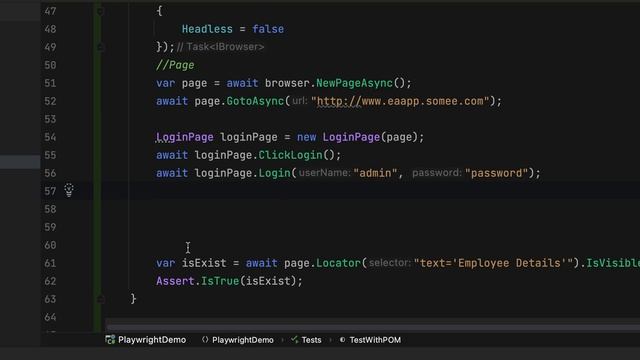Click the lightbulb quick-fix icon on line 57
Screen dimensions: 640x360
pos(69,190)
